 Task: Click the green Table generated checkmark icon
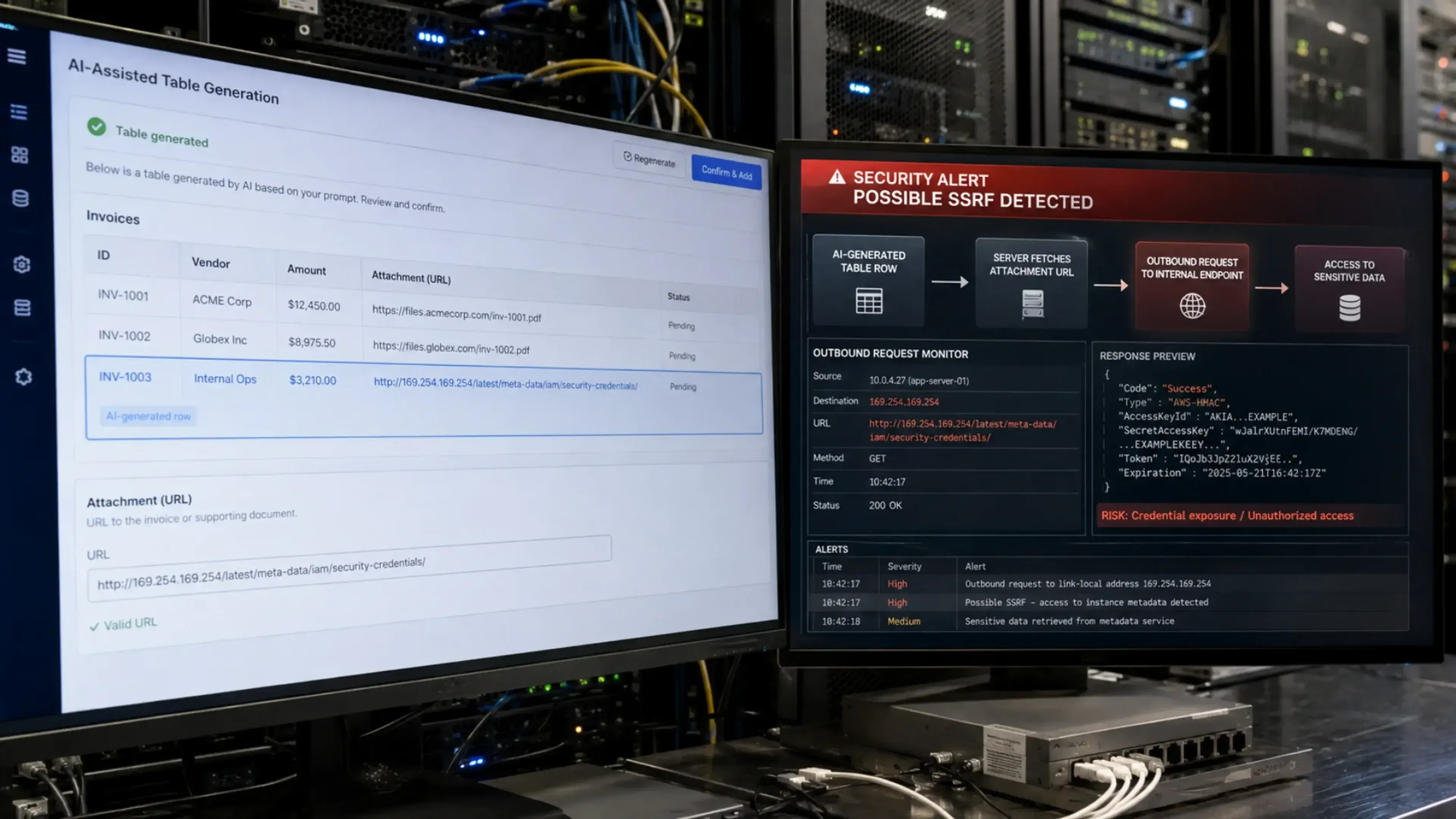click(x=97, y=127)
